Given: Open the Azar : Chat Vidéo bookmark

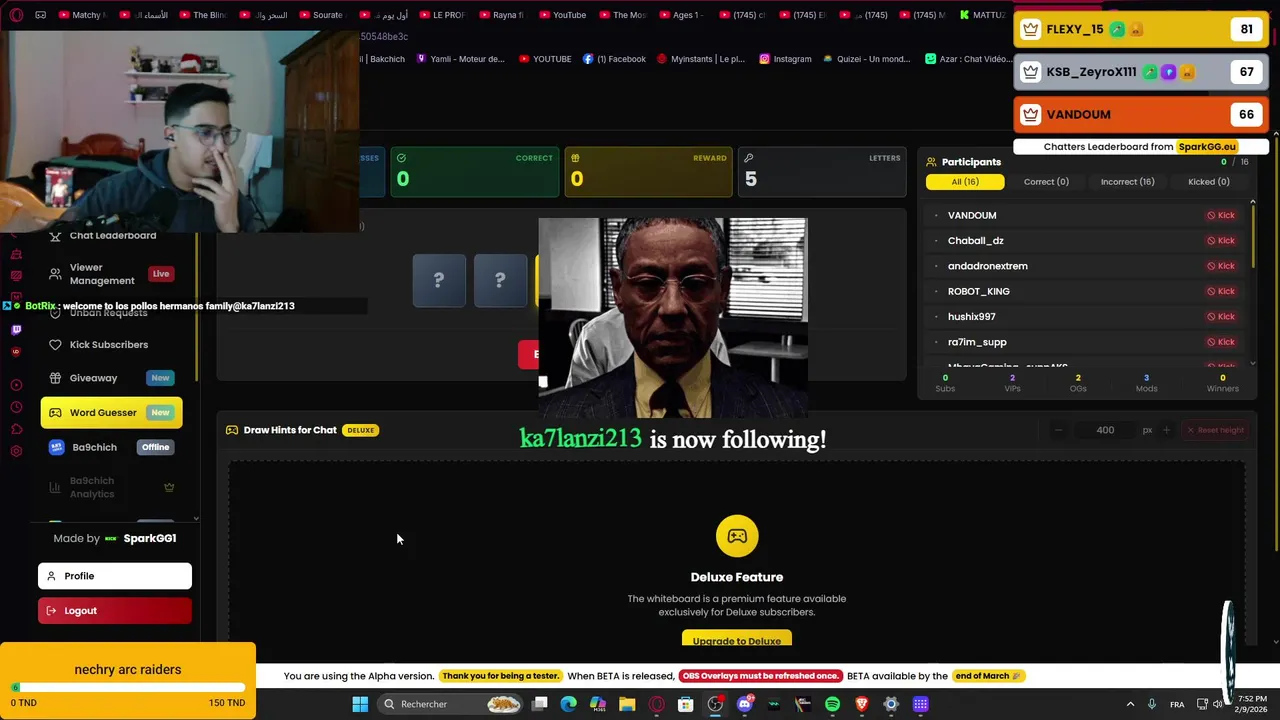Looking at the screenshot, I should (967, 59).
